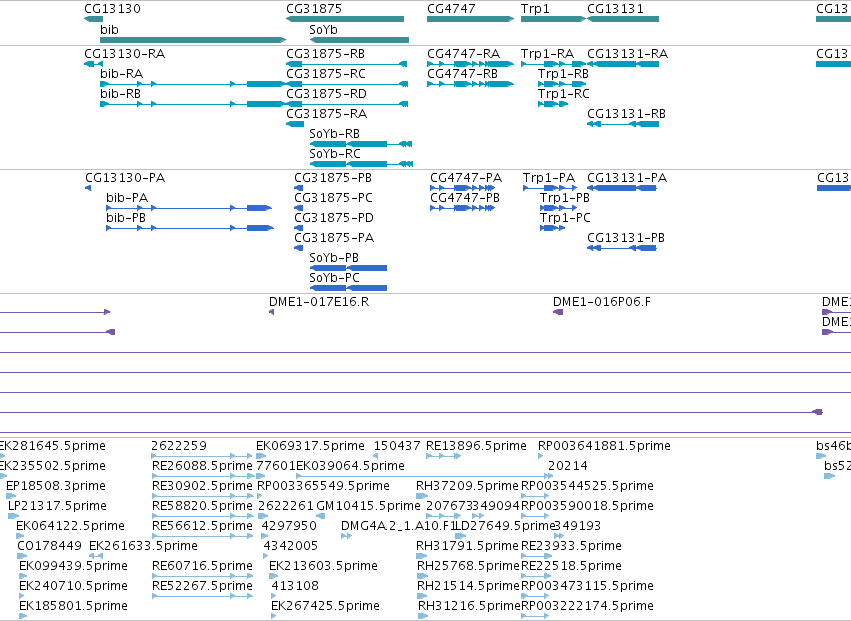
Task: Select transcript label CG31875-RC
Action: point(326,74)
